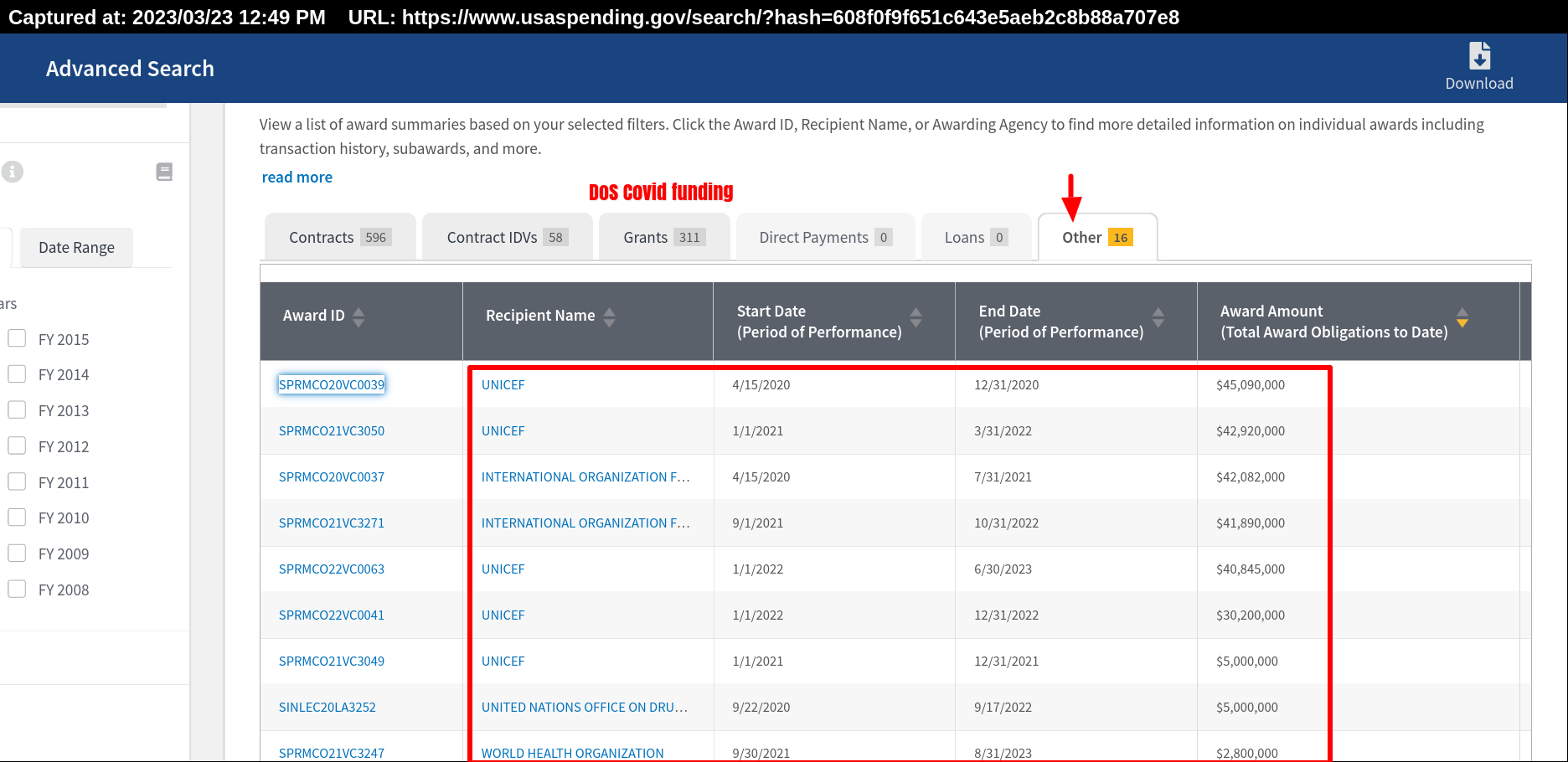The height and width of the screenshot is (762, 1568).
Task: Open the Loans tab
Action: click(976, 237)
